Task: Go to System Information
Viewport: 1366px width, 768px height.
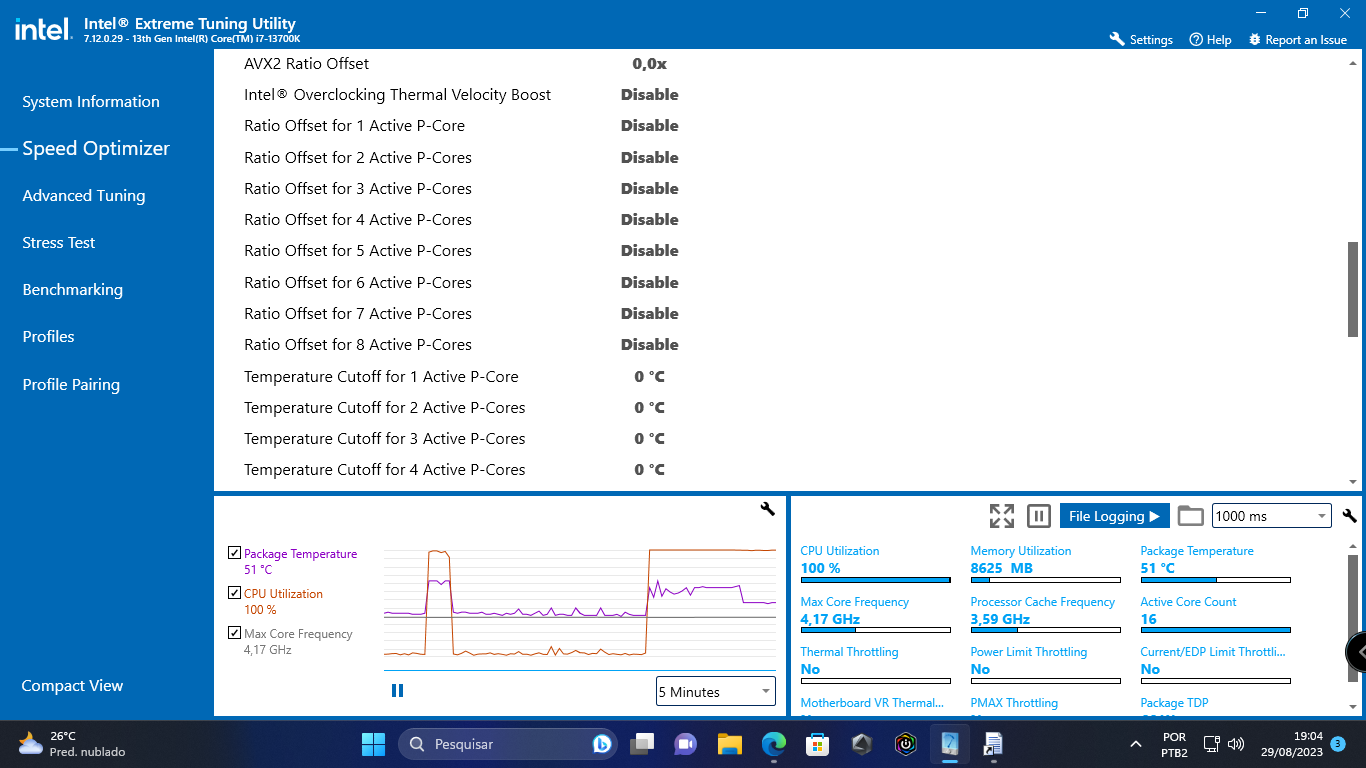Action: (91, 101)
